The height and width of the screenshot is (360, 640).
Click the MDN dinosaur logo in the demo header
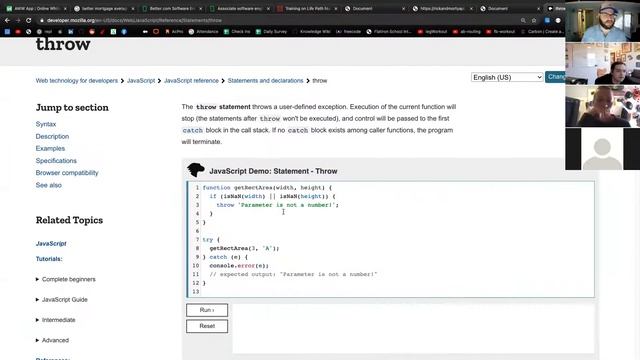click(x=196, y=170)
